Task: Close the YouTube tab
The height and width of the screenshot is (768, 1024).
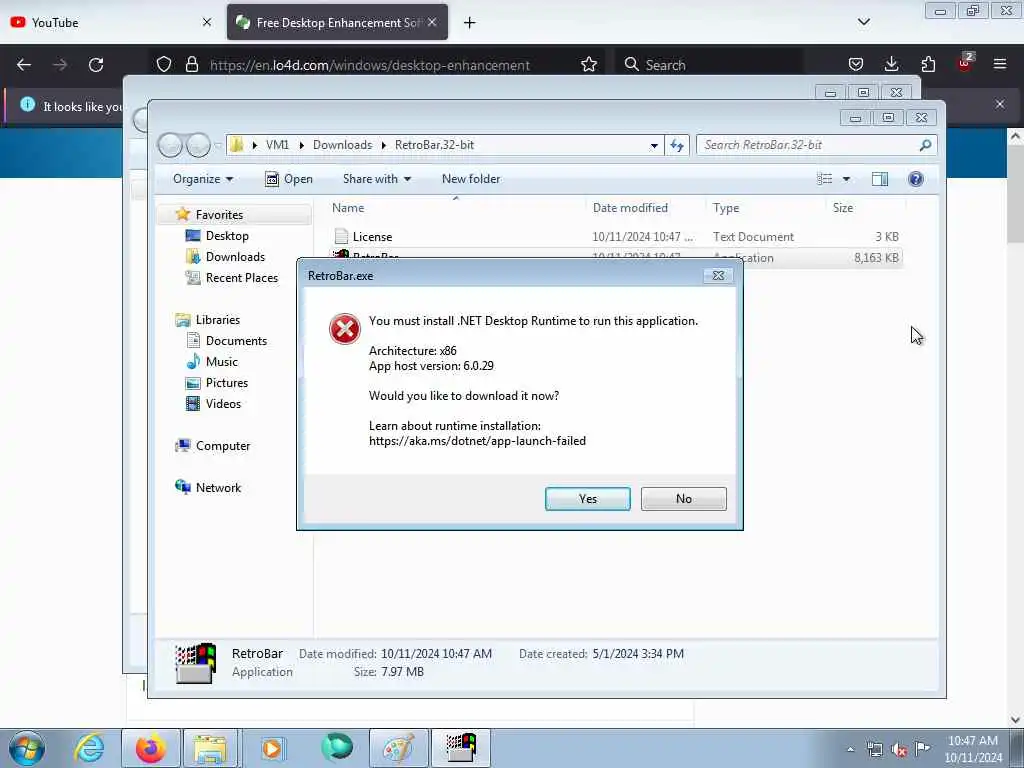Action: 207,22
